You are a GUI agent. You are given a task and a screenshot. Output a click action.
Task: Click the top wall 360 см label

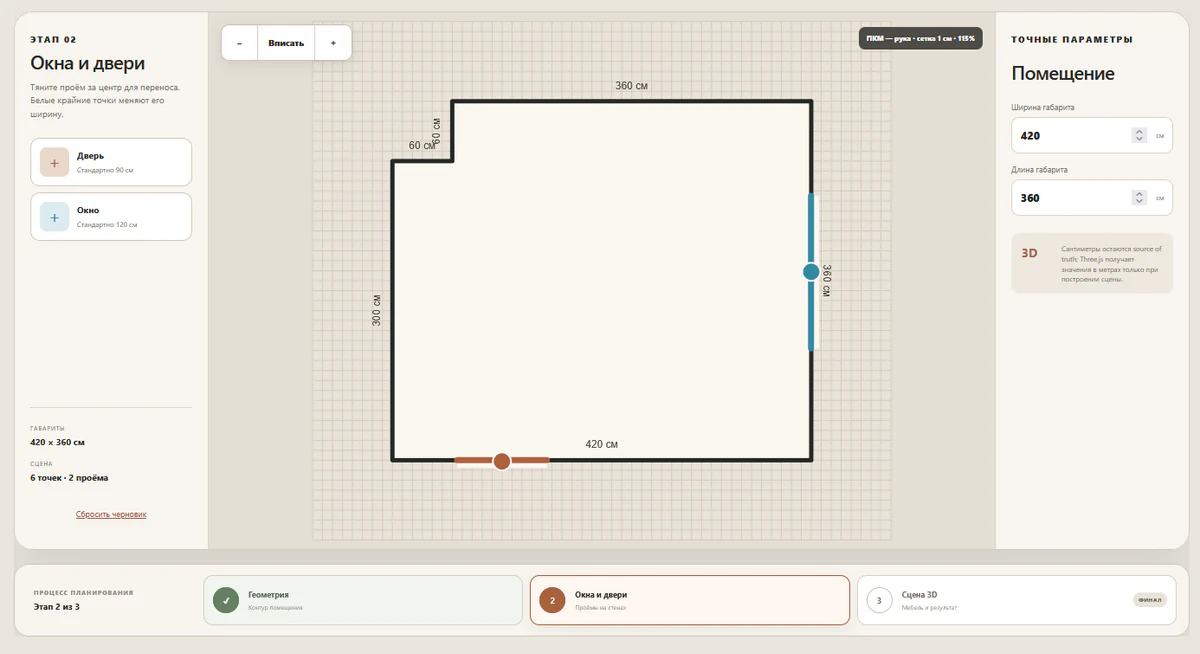click(x=631, y=86)
